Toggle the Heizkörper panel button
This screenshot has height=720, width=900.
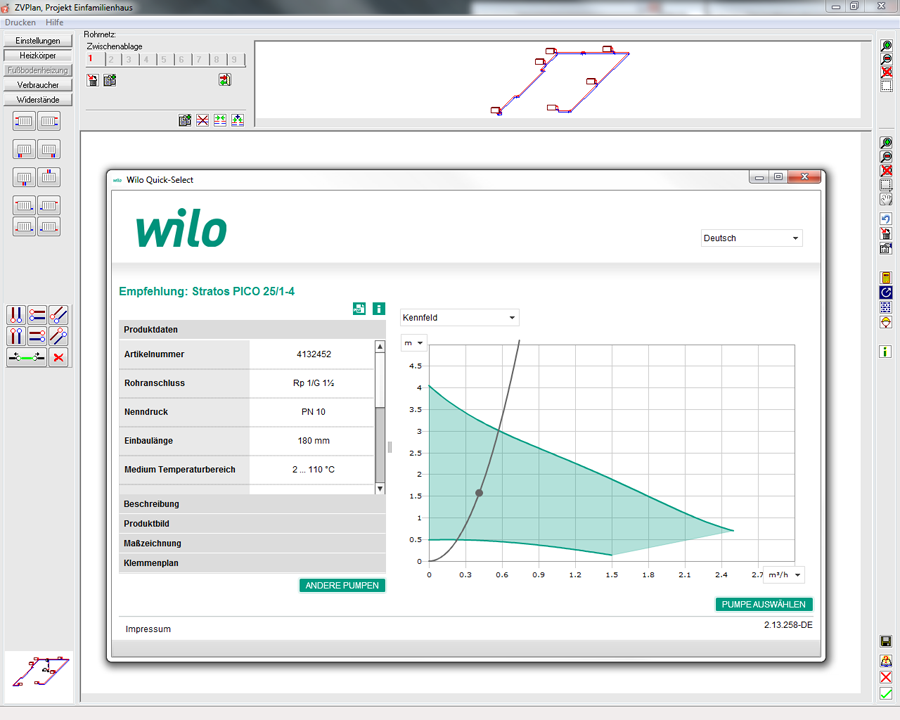point(38,56)
